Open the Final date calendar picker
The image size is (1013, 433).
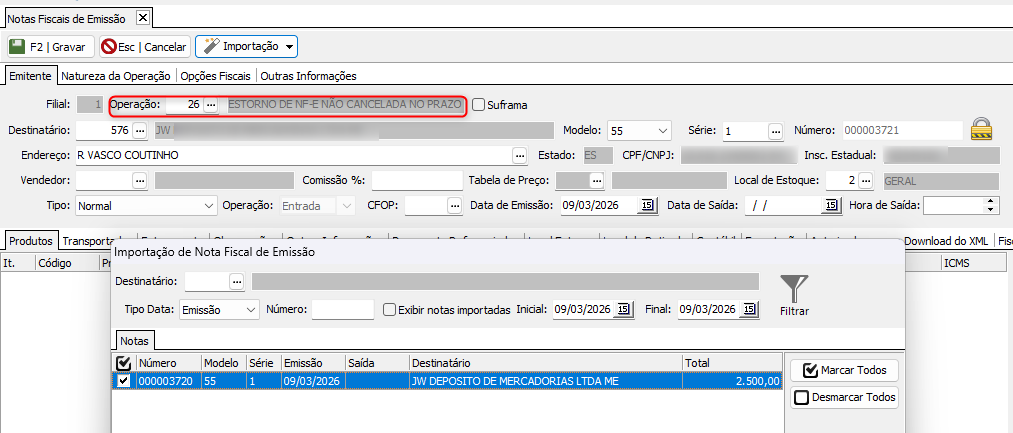point(746,310)
